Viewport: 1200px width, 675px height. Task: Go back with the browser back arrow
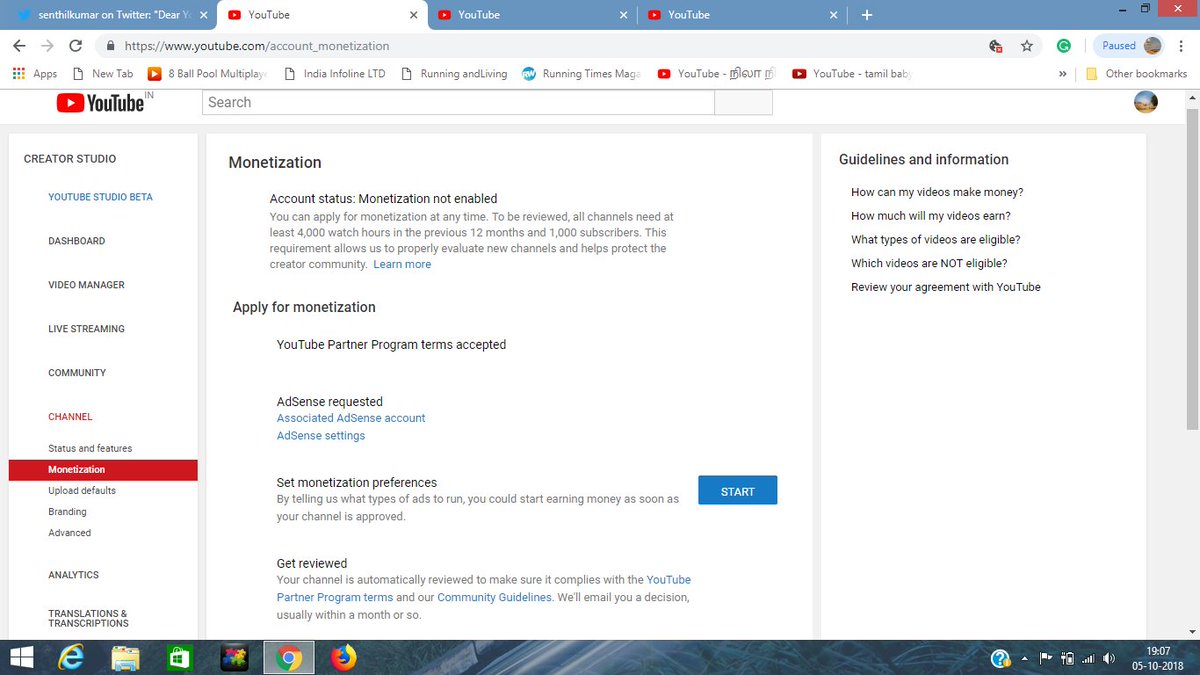20,46
